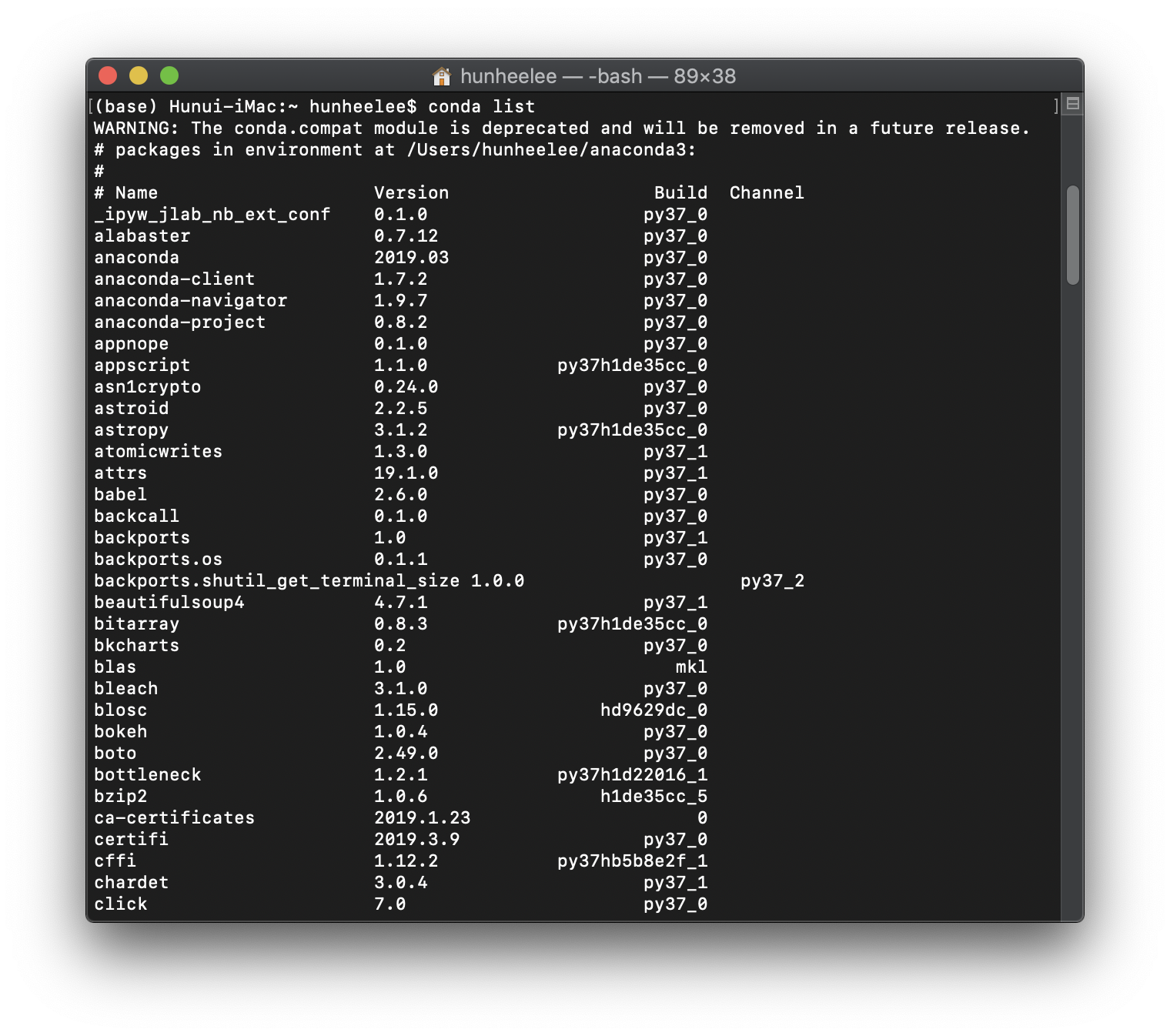Click the 'alabaster' package name
The width and height of the screenshot is (1170, 1036).
coord(142,236)
